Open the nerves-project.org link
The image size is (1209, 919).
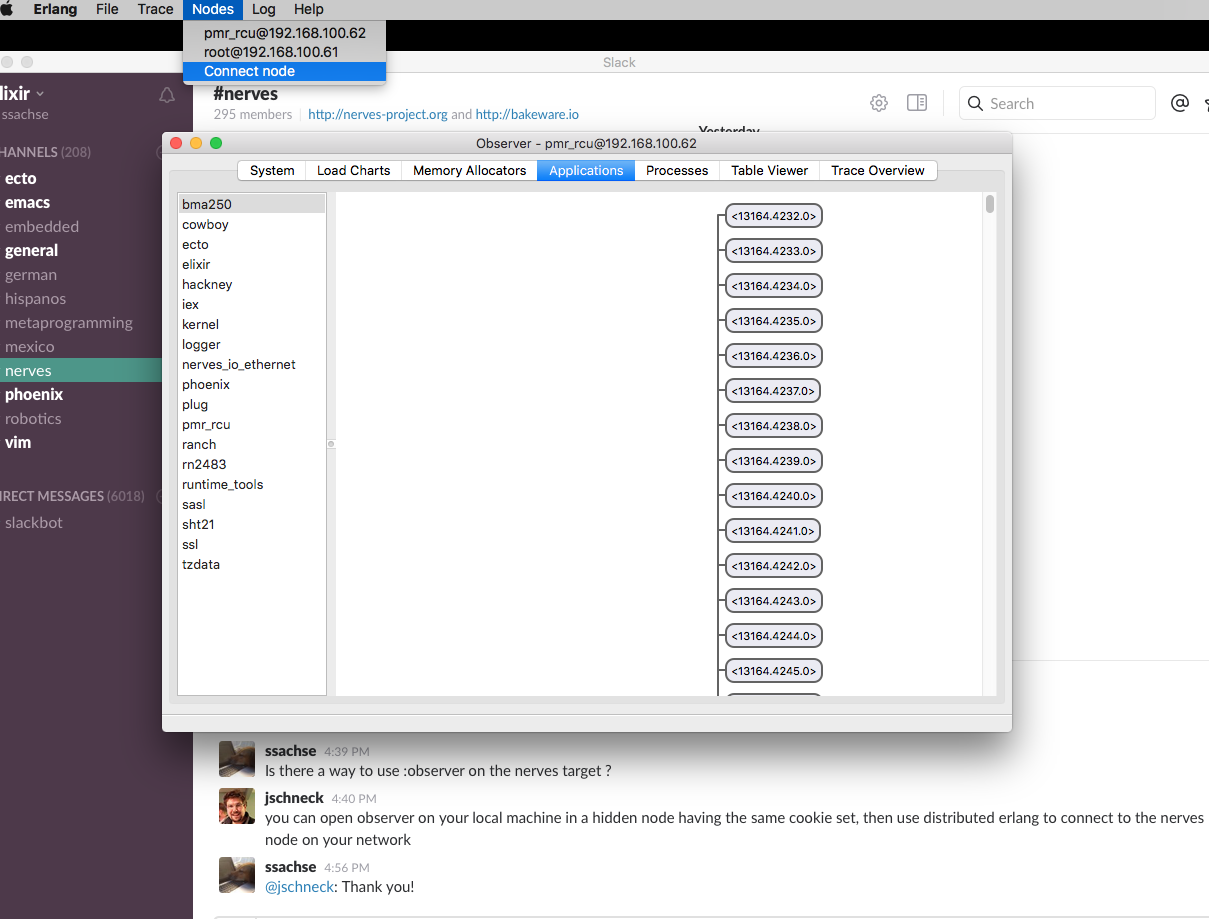(x=378, y=115)
